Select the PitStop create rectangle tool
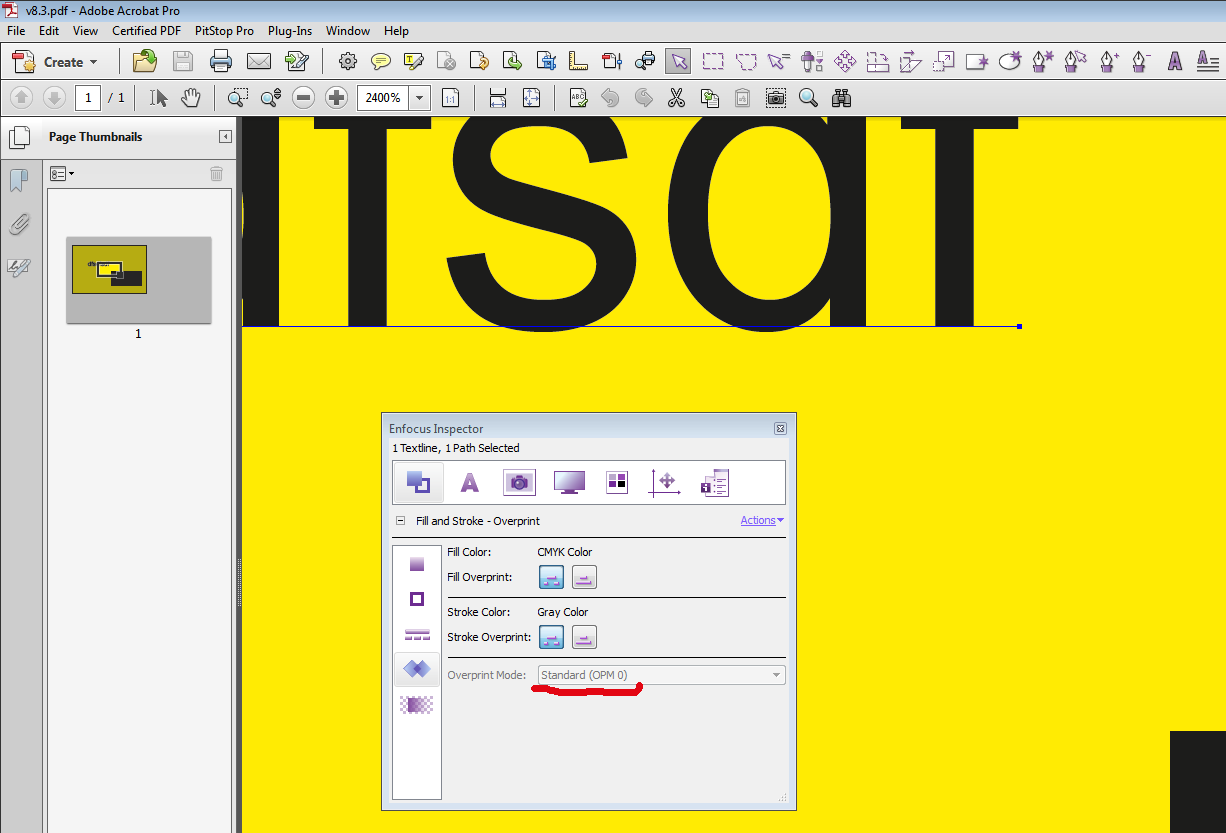This screenshot has width=1226, height=833. tap(977, 62)
